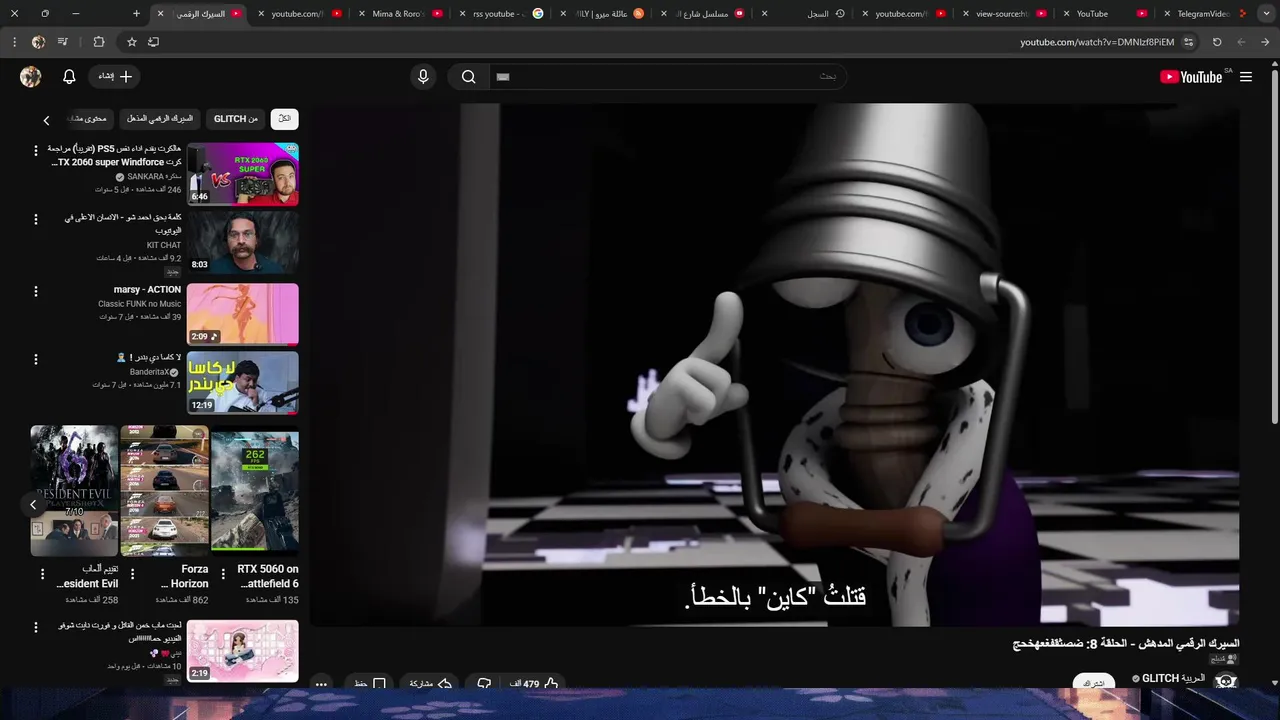The height and width of the screenshot is (720, 1280).
Task: Reload the page with refresh icon
Action: click(x=1217, y=42)
